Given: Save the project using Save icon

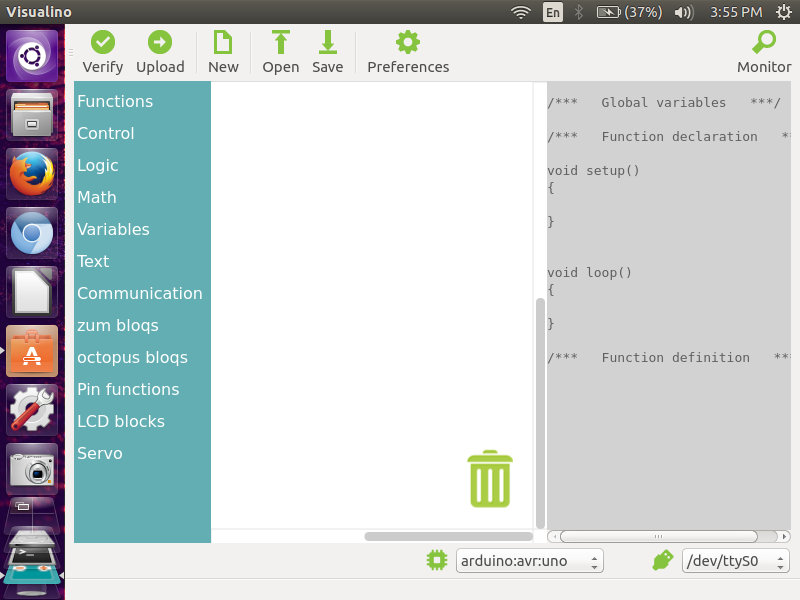Looking at the screenshot, I should click(x=328, y=42).
